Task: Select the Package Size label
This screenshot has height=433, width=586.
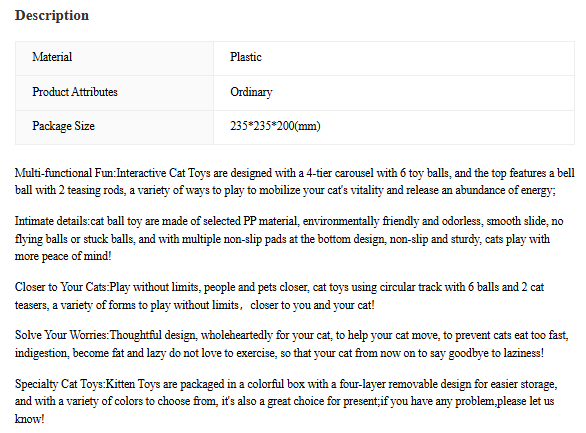Action: click(x=63, y=126)
